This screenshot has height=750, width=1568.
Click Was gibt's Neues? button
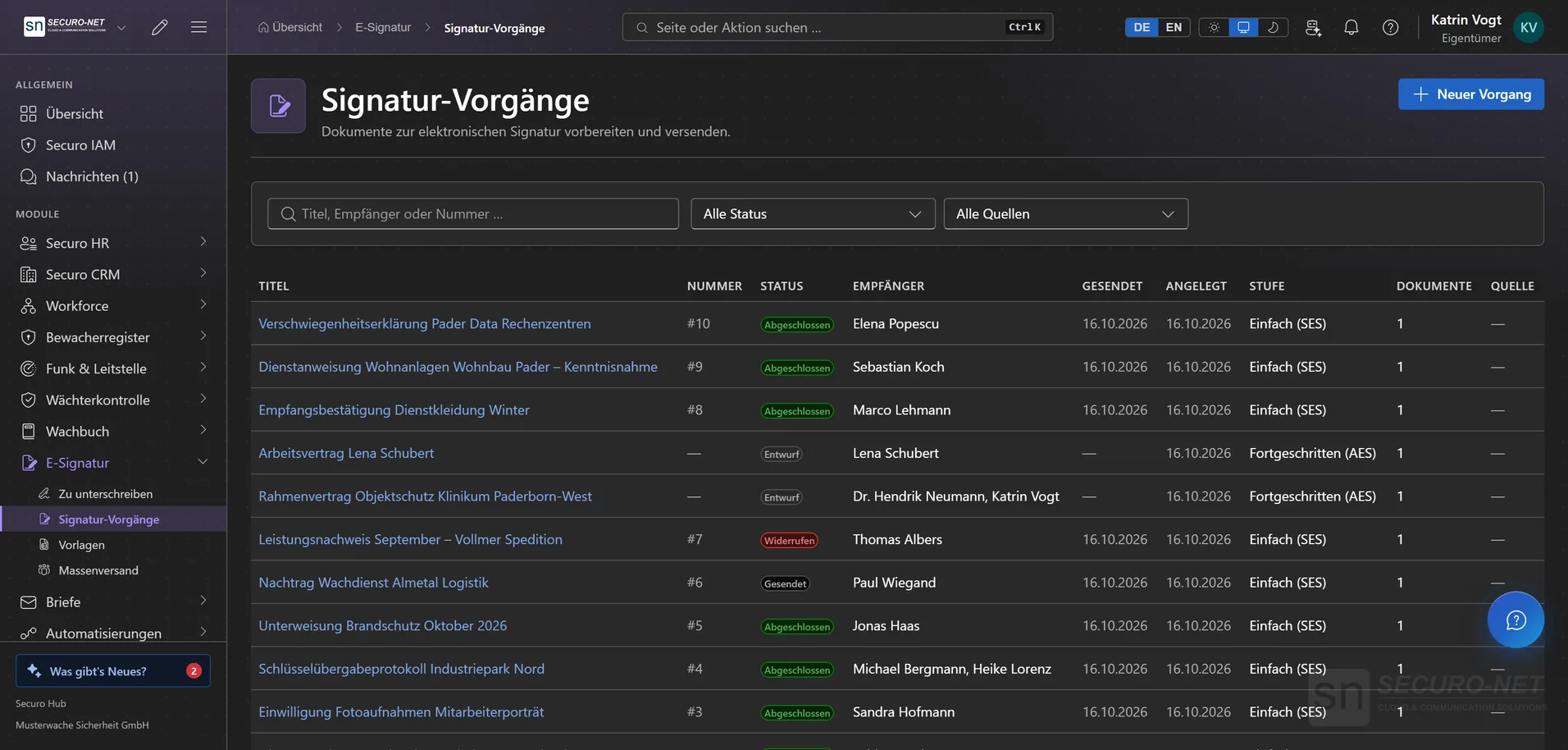point(113,670)
